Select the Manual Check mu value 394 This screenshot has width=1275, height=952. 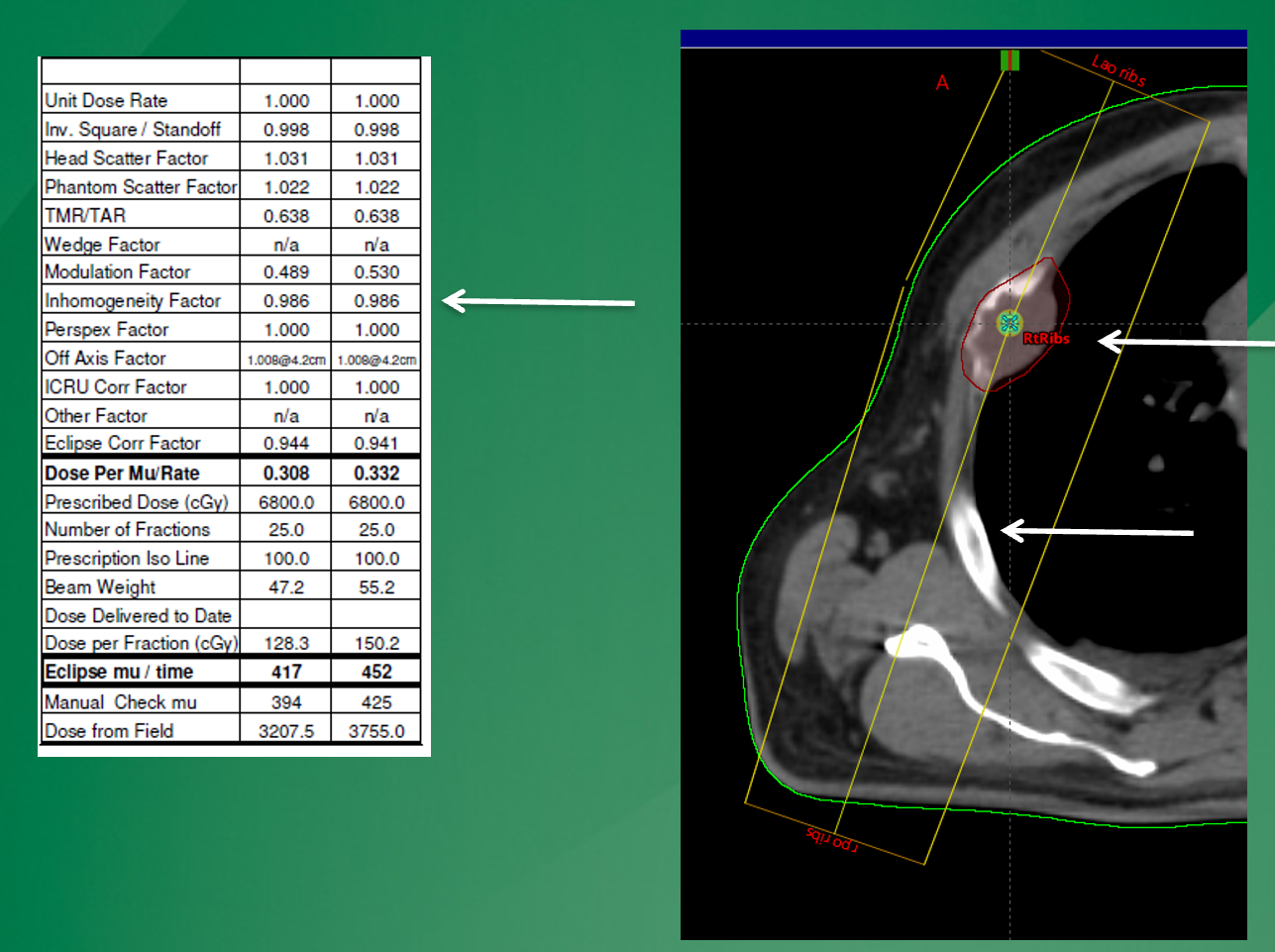(x=286, y=702)
